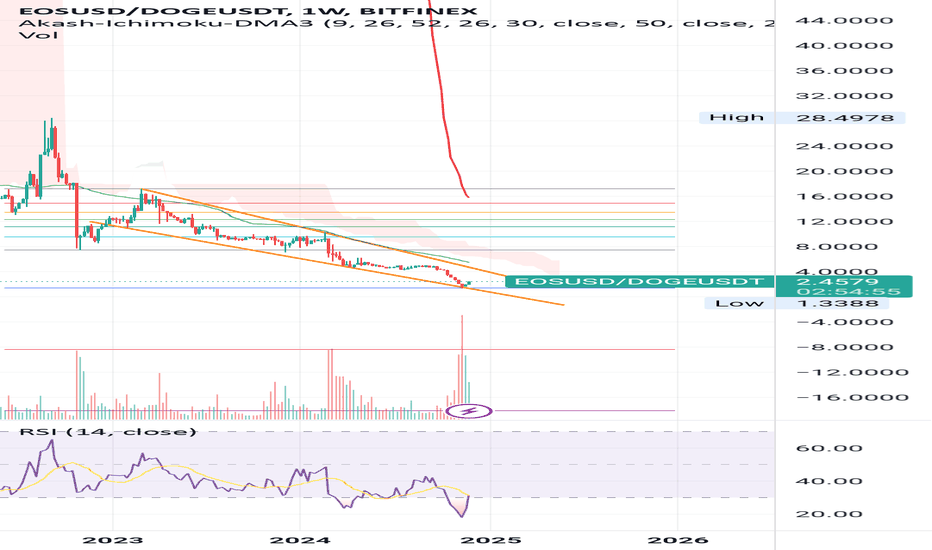Click the 20.00 RSI scale value

click(829, 514)
